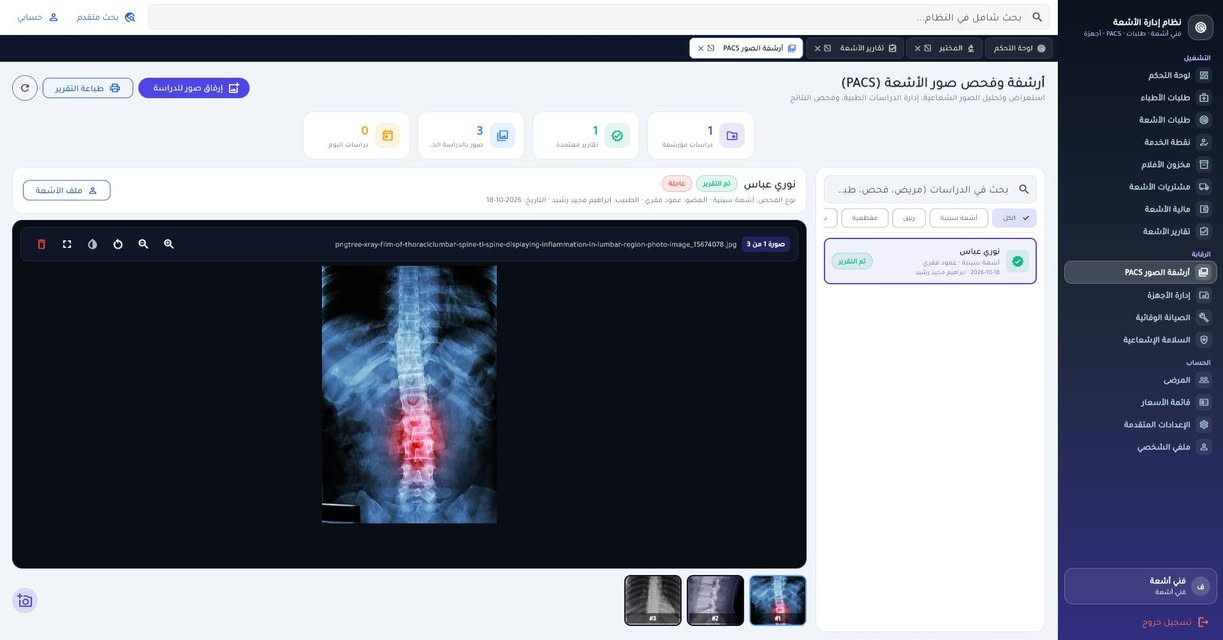Open the نوري عباس study card in the list

930,261
